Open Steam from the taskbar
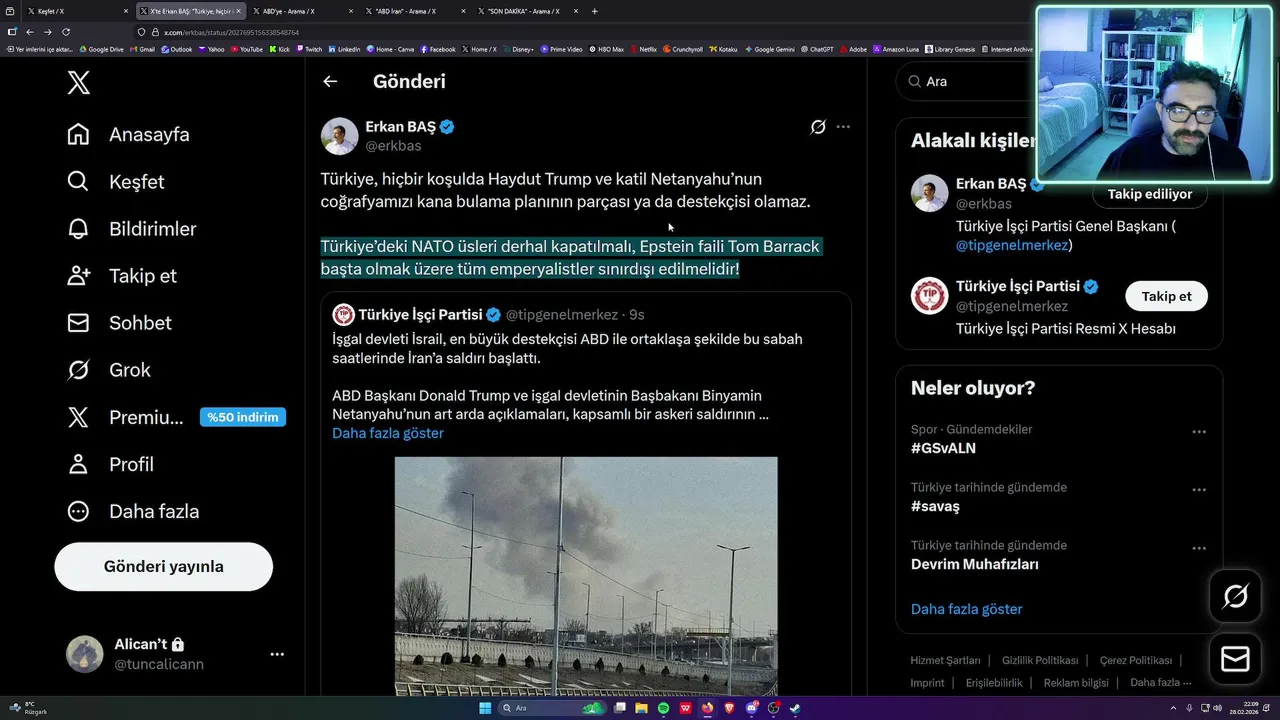Image resolution: width=1280 pixels, height=720 pixels. 794,708
